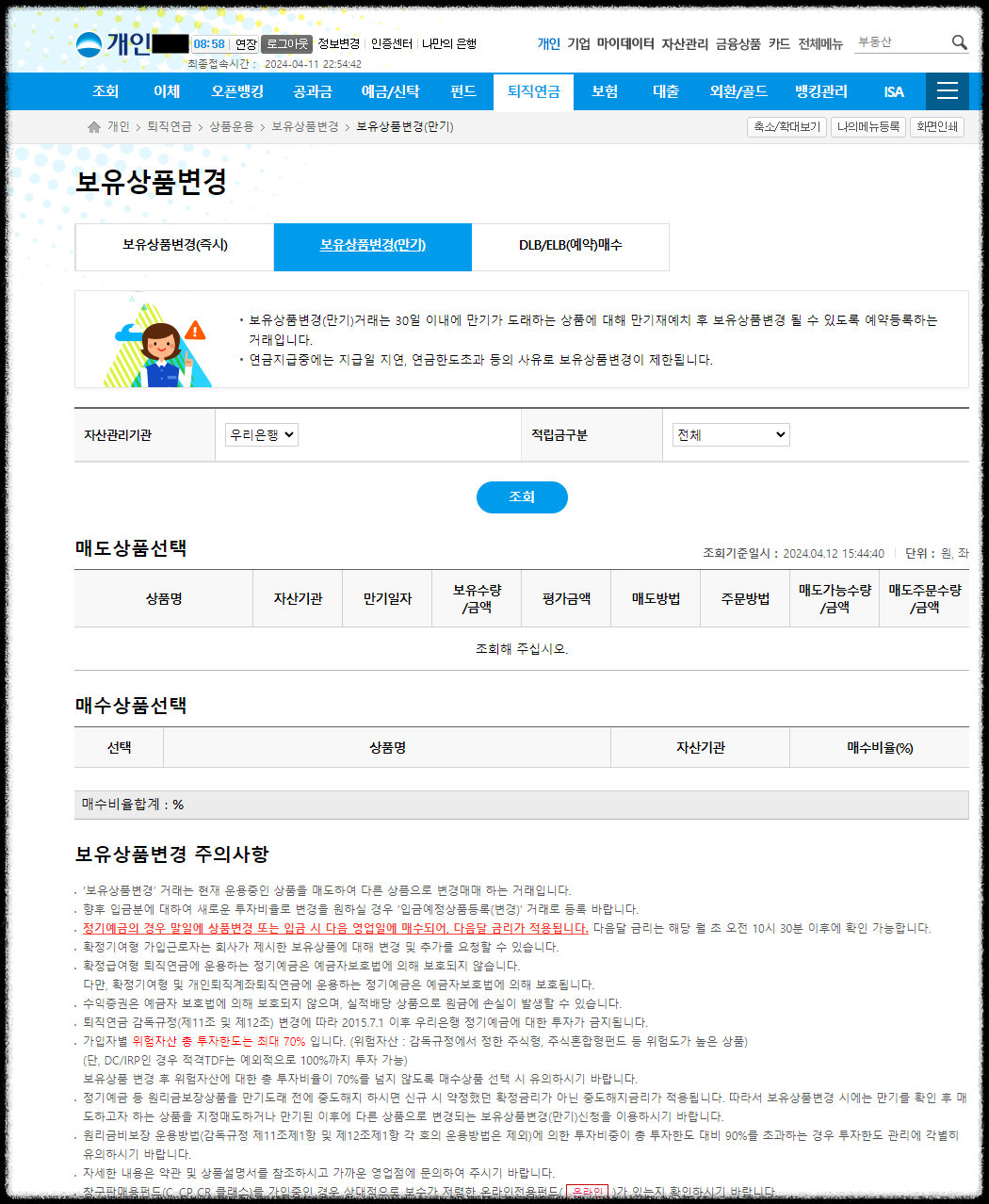
Task: Click 만기일자 column header
Action: pos(387,598)
